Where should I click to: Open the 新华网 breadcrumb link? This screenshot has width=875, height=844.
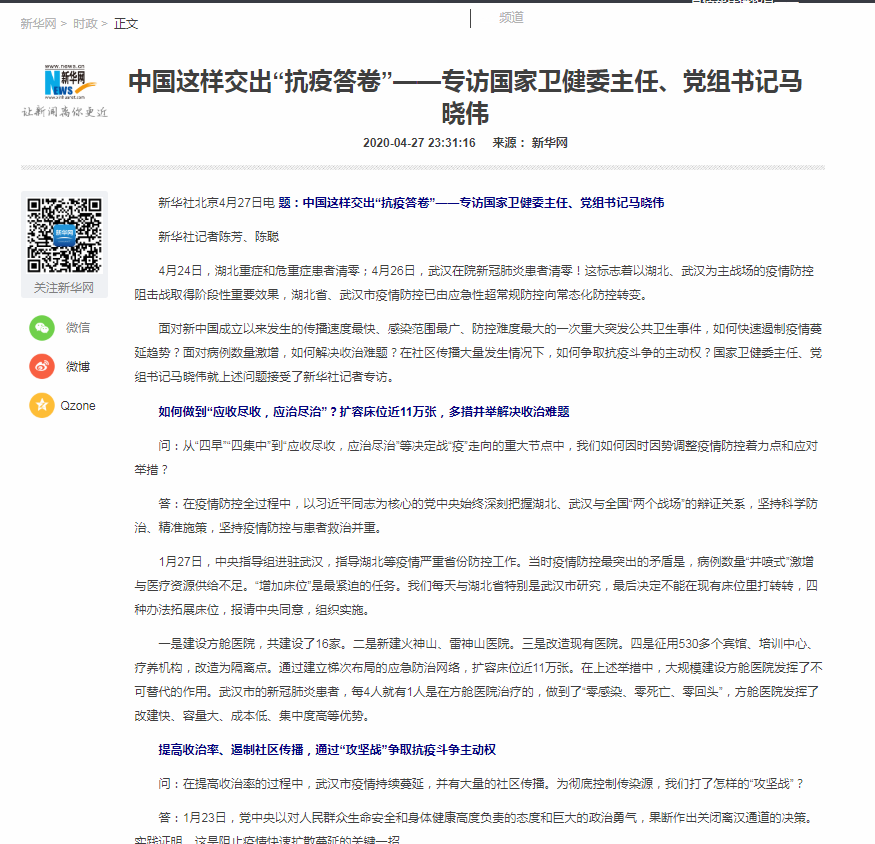coord(39,23)
